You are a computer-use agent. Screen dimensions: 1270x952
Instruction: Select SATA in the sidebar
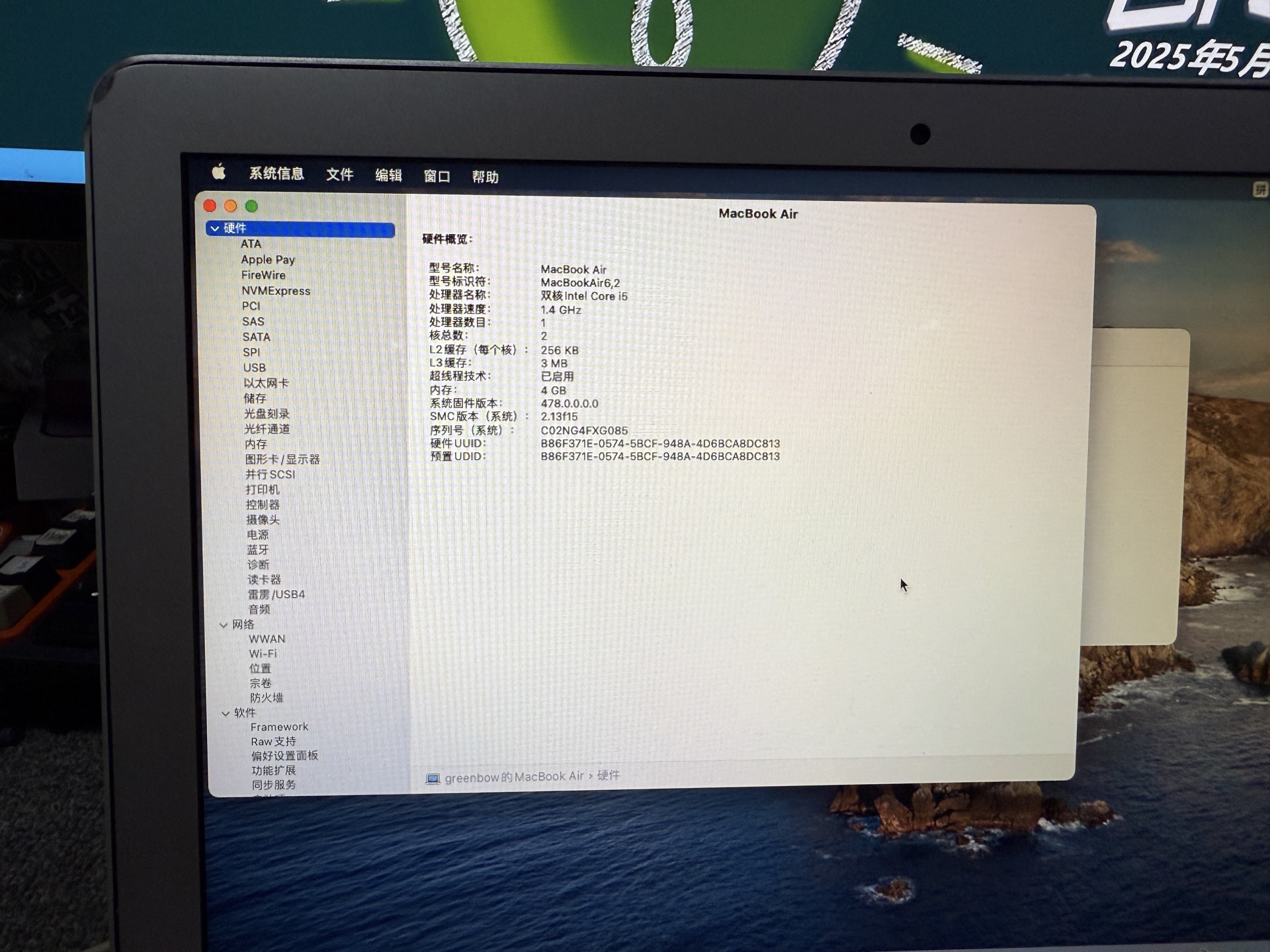pyautogui.click(x=256, y=337)
